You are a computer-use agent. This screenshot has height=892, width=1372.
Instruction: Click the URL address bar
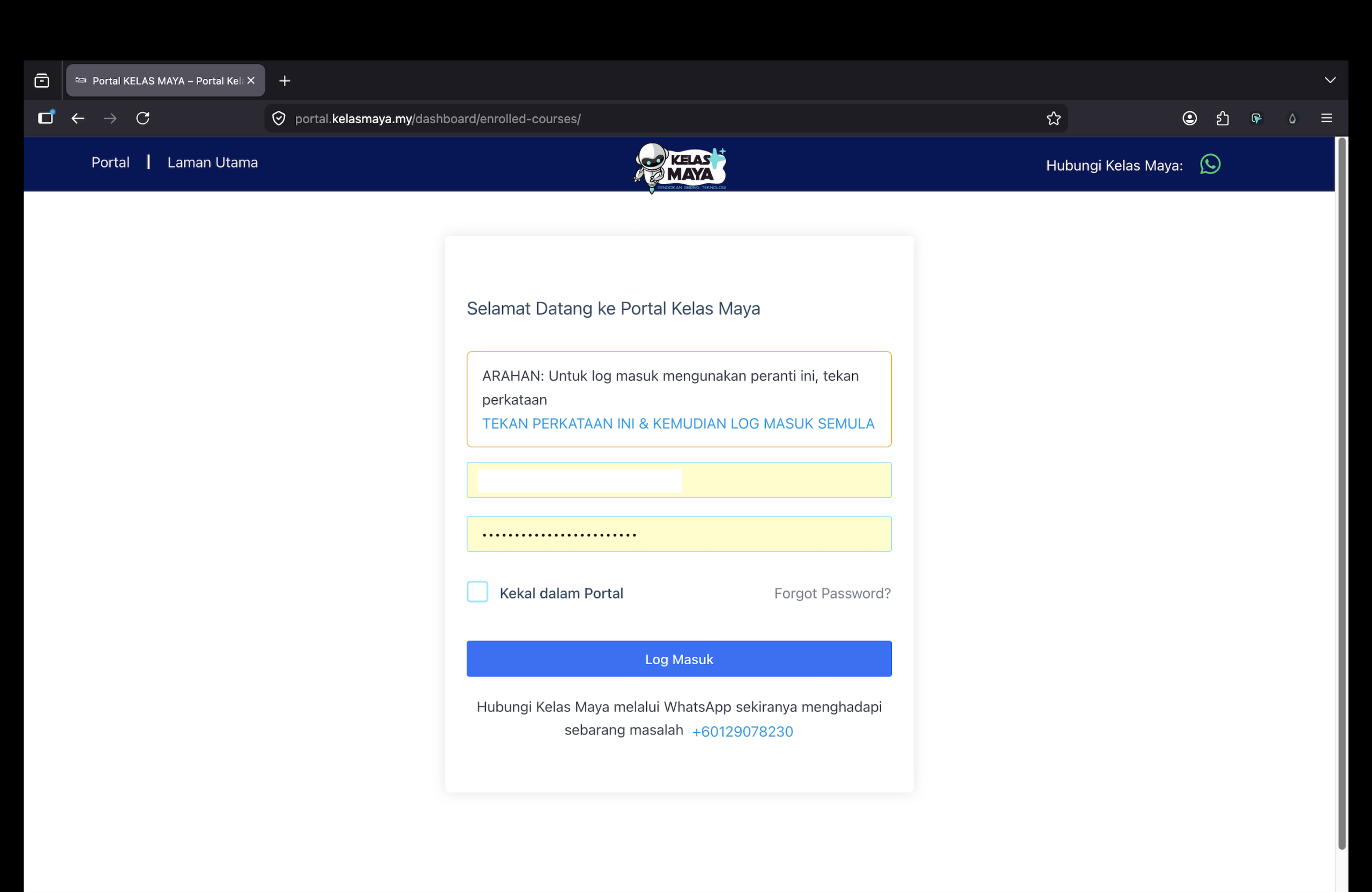coord(666,118)
